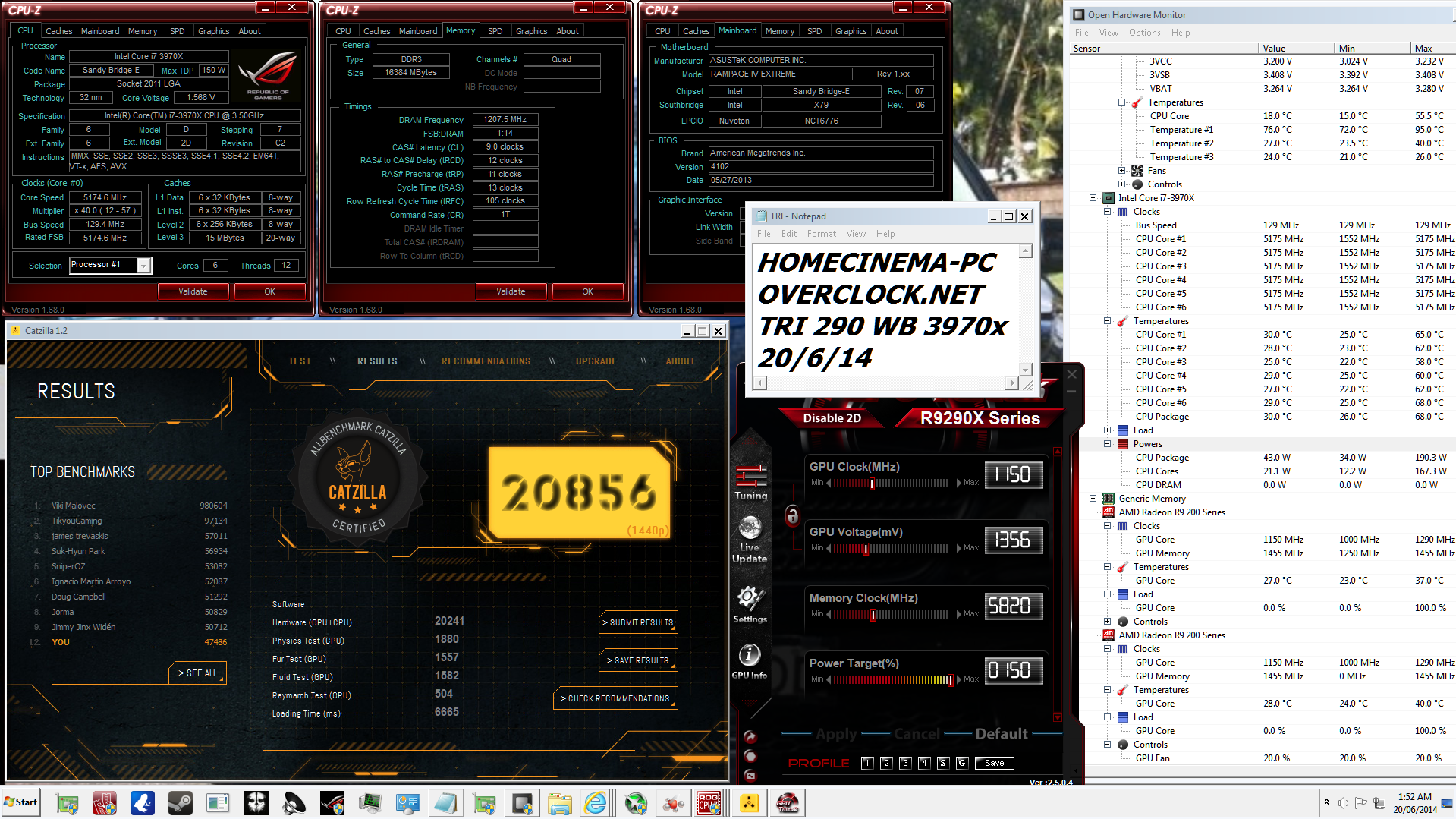The height and width of the screenshot is (819, 1456).
Task: Open the Tuning panel in GPU Tweak
Action: coord(750,482)
